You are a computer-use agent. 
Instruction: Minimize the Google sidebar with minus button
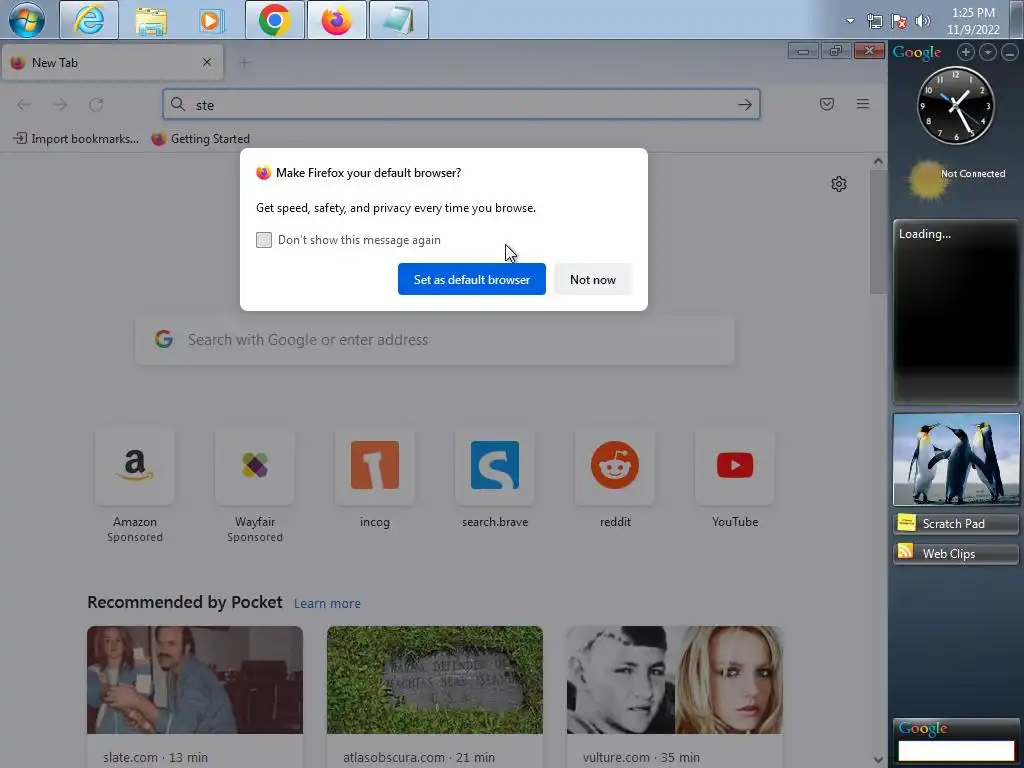(1010, 52)
